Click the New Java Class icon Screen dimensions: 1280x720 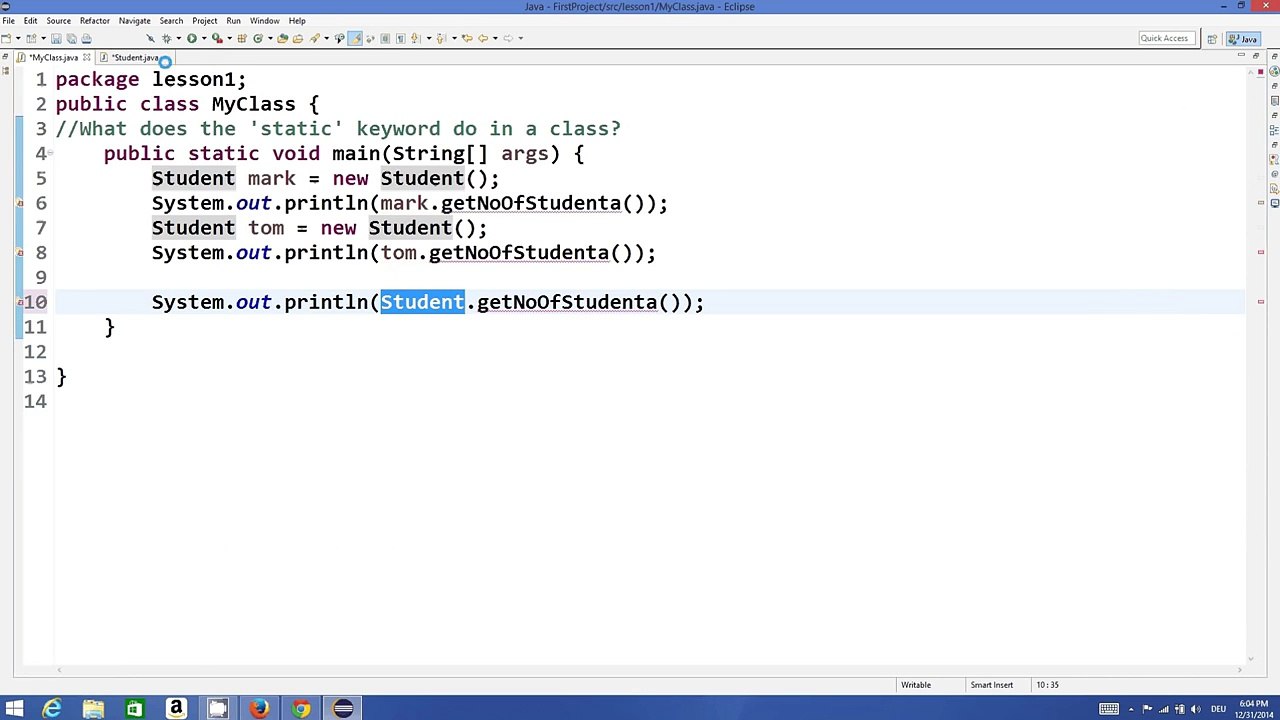[258, 38]
